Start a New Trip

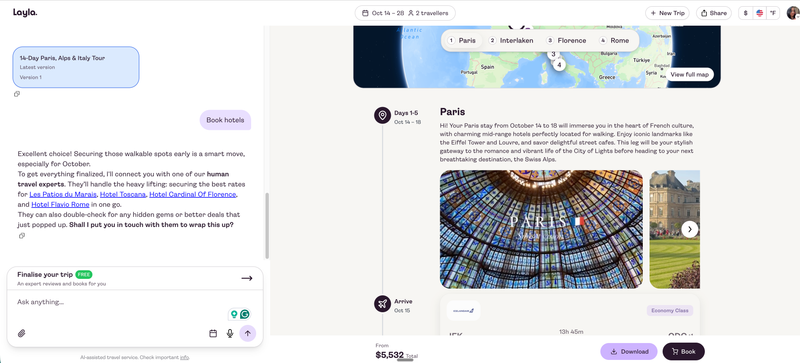pos(667,13)
